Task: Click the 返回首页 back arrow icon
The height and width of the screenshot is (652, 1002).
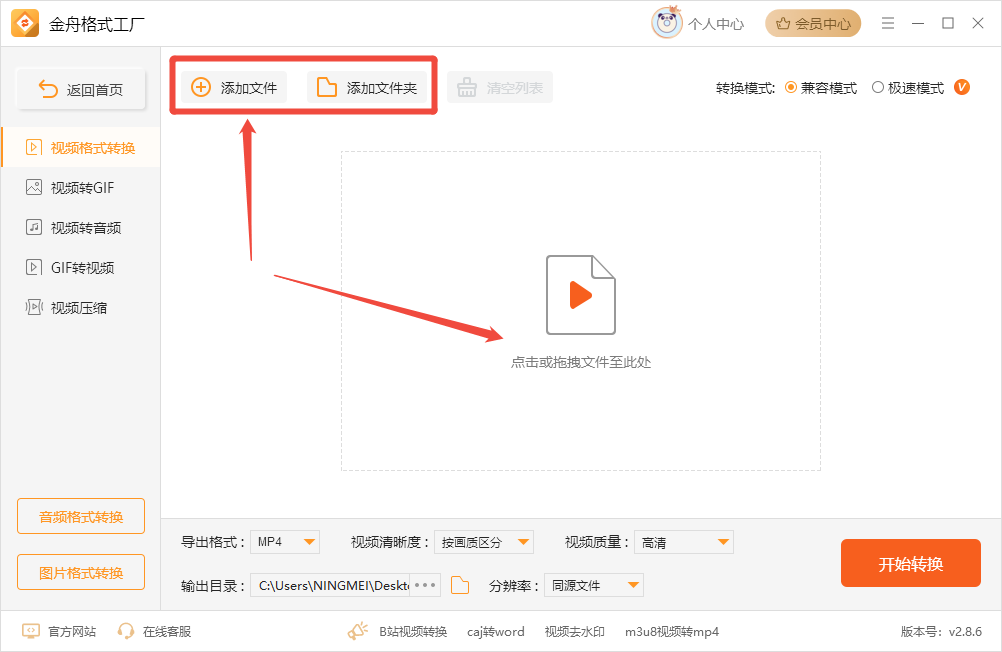Action: point(48,89)
